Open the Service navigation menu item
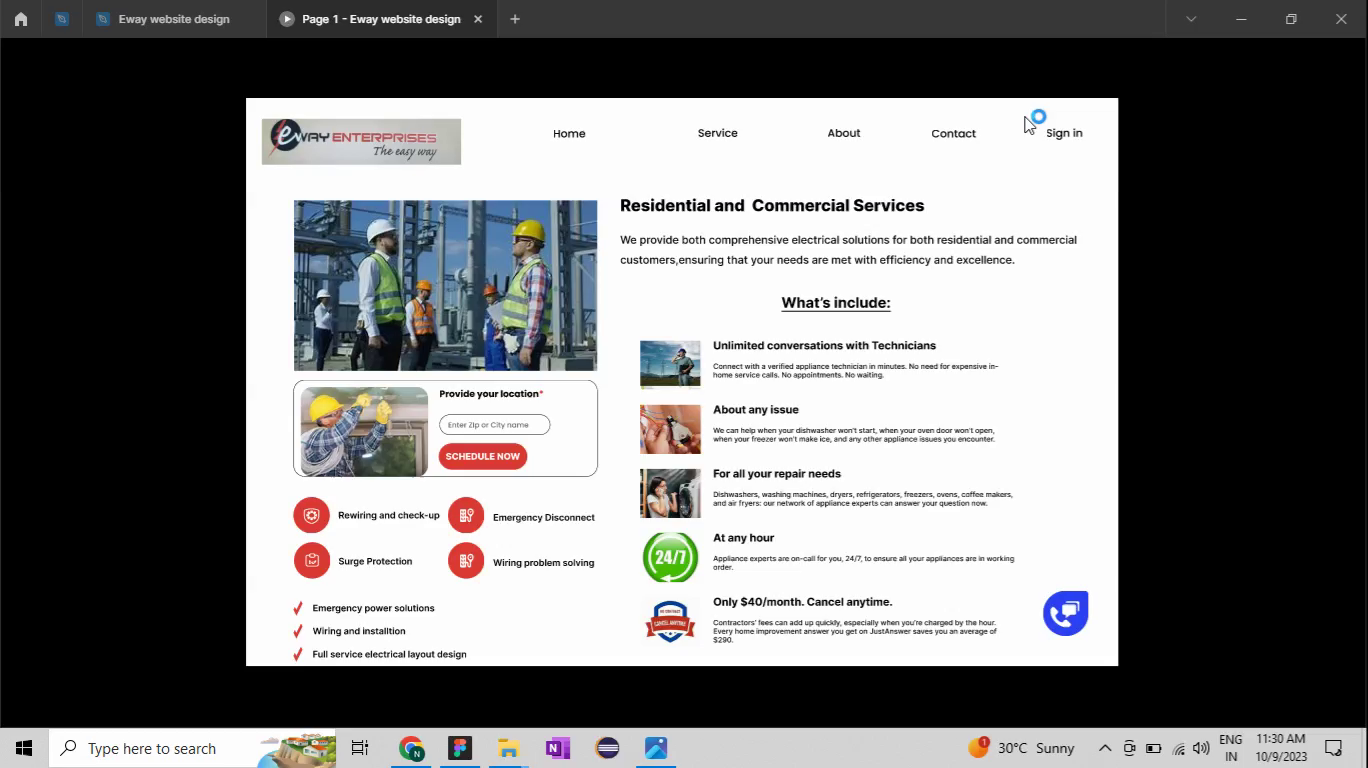This screenshot has height=768, width=1368. [x=717, y=133]
